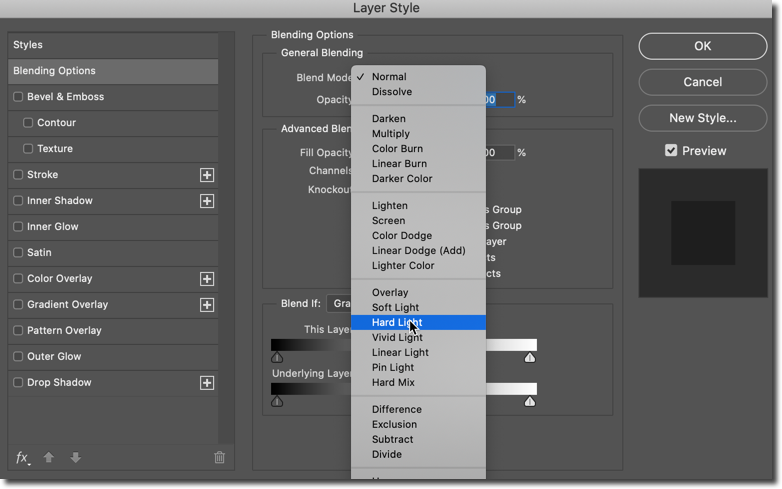Image resolution: width=782 pixels, height=489 pixels.
Task: Add another Stroke with plus icon
Action: click(x=207, y=175)
